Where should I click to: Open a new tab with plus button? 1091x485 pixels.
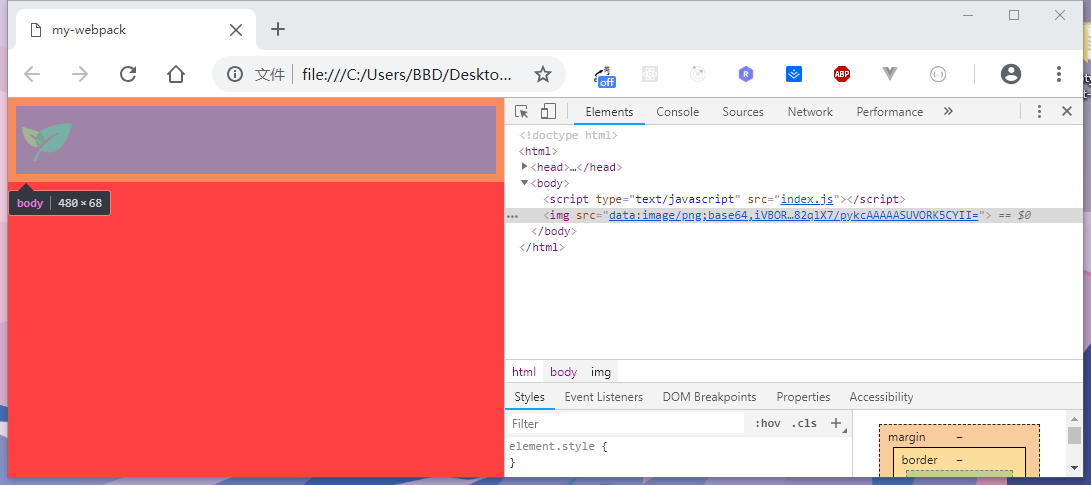pyautogui.click(x=278, y=29)
